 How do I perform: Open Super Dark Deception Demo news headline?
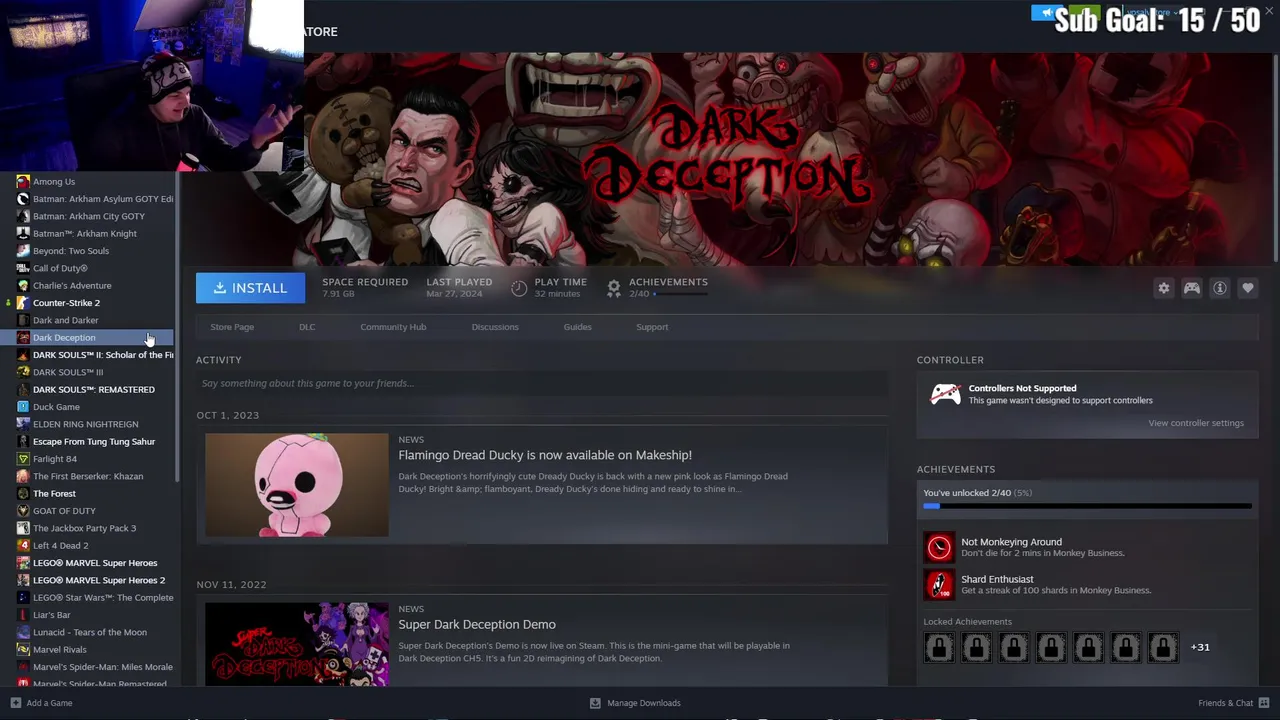477,624
